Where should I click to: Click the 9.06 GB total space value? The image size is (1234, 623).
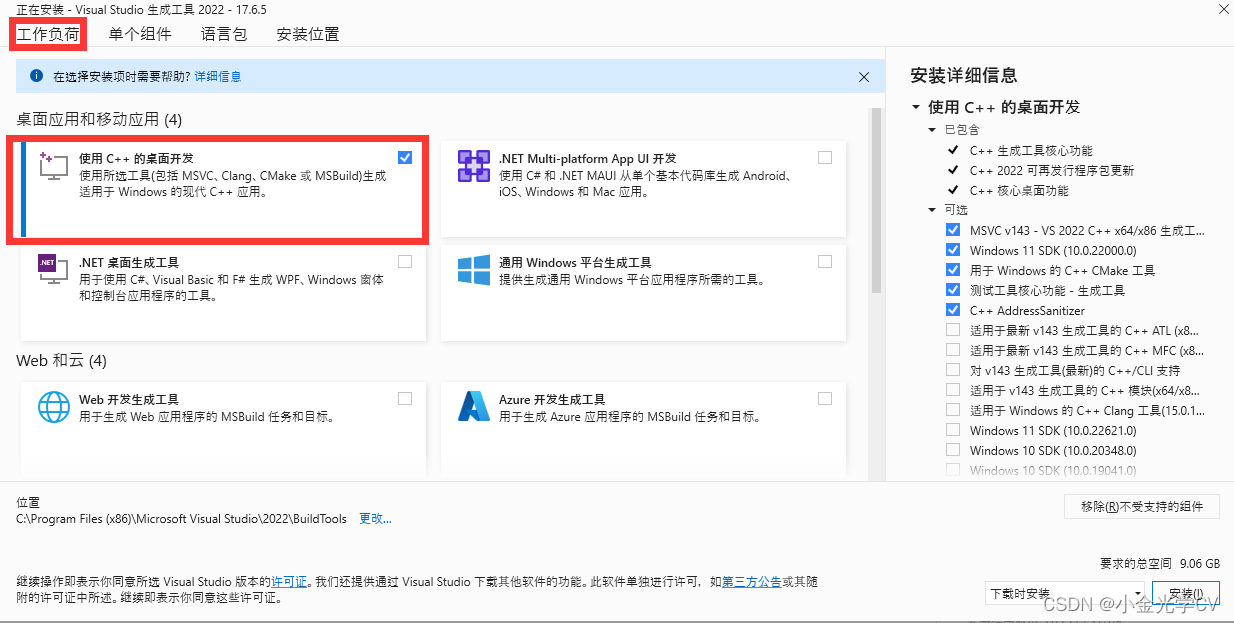point(1200,563)
